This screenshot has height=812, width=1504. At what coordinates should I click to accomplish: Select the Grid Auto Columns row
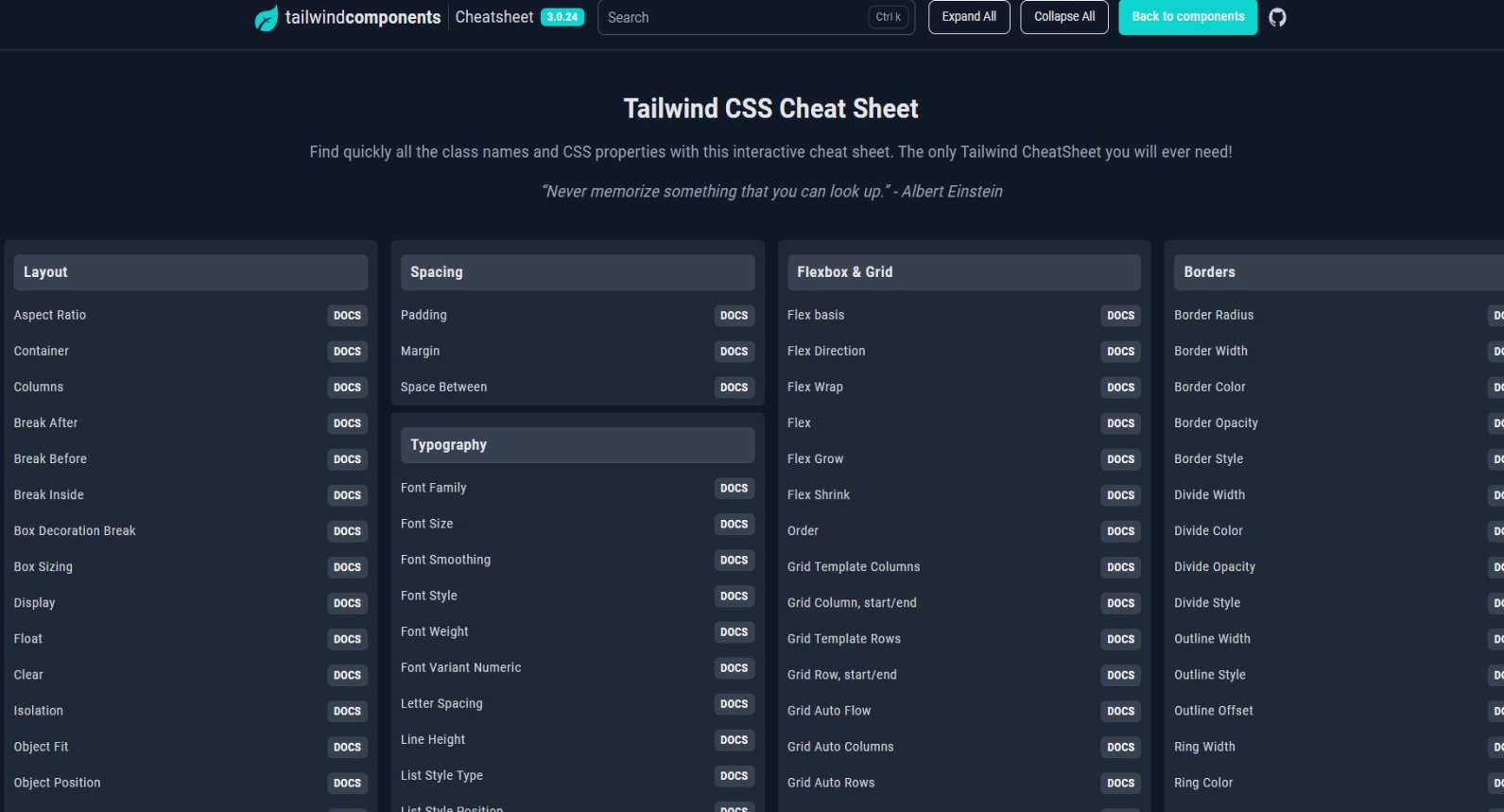(x=964, y=747)
